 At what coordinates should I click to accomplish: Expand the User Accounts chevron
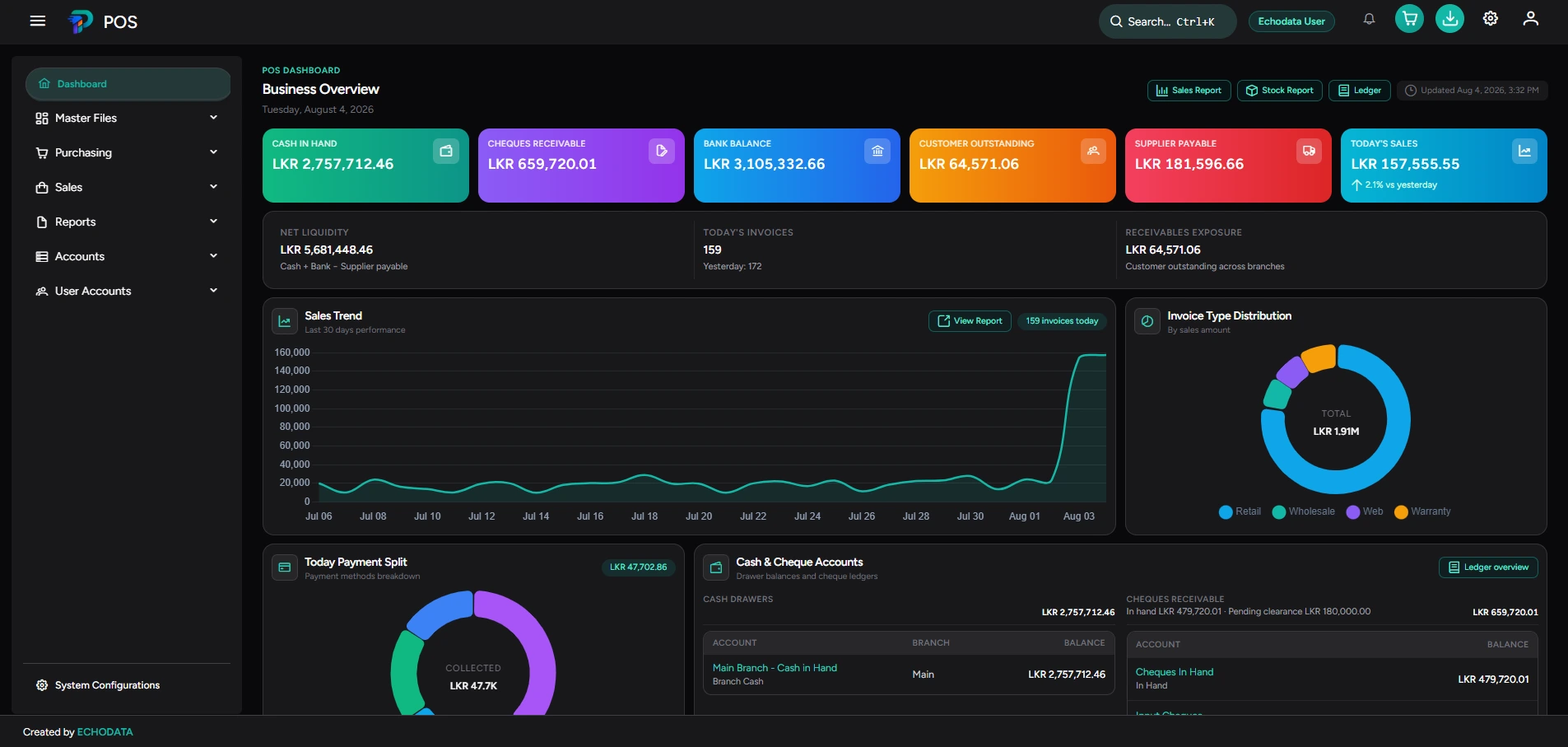(x=214, y=291)
